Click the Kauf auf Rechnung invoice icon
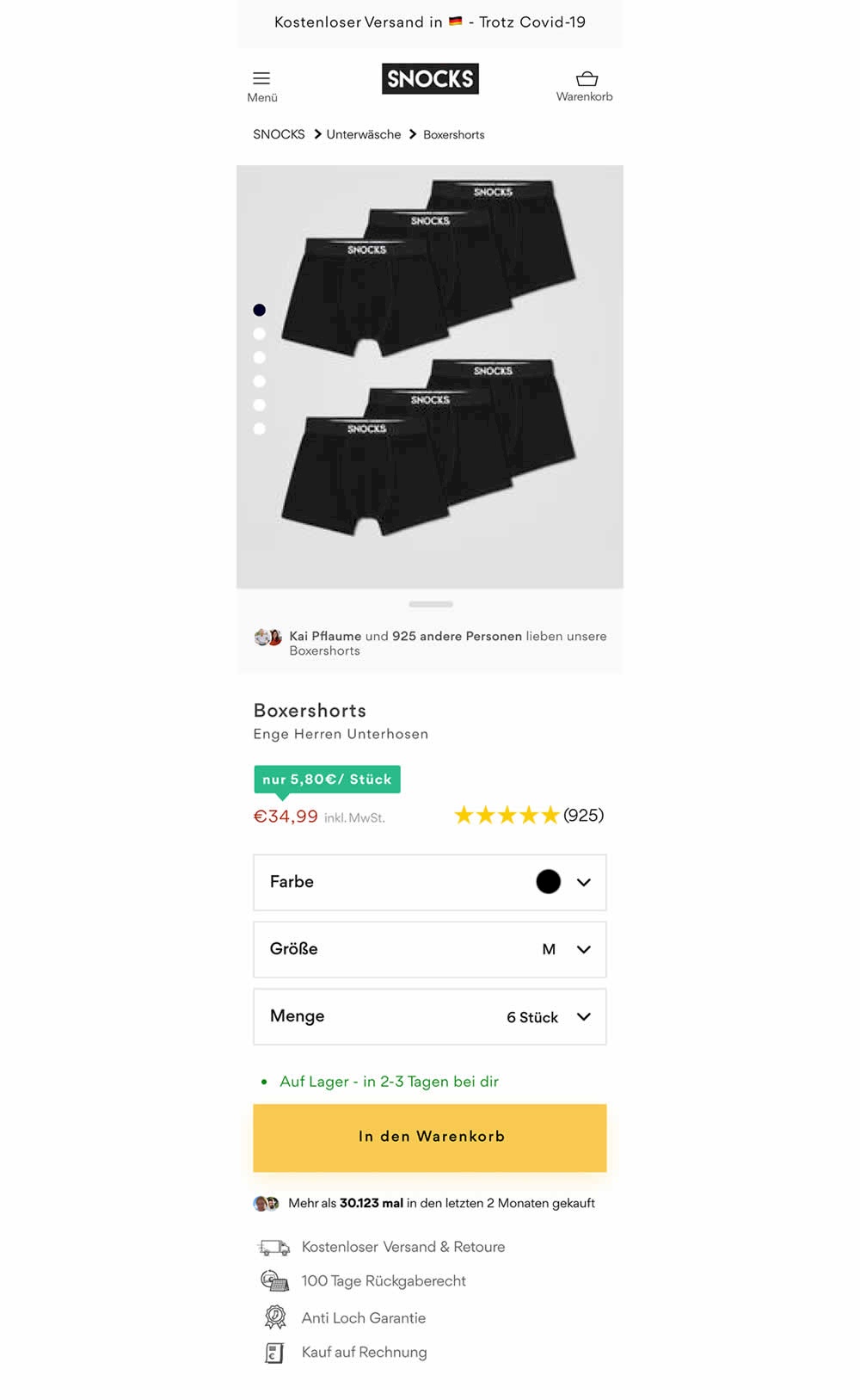This screenshot has height=1400, width=860. pos(274,1353)
